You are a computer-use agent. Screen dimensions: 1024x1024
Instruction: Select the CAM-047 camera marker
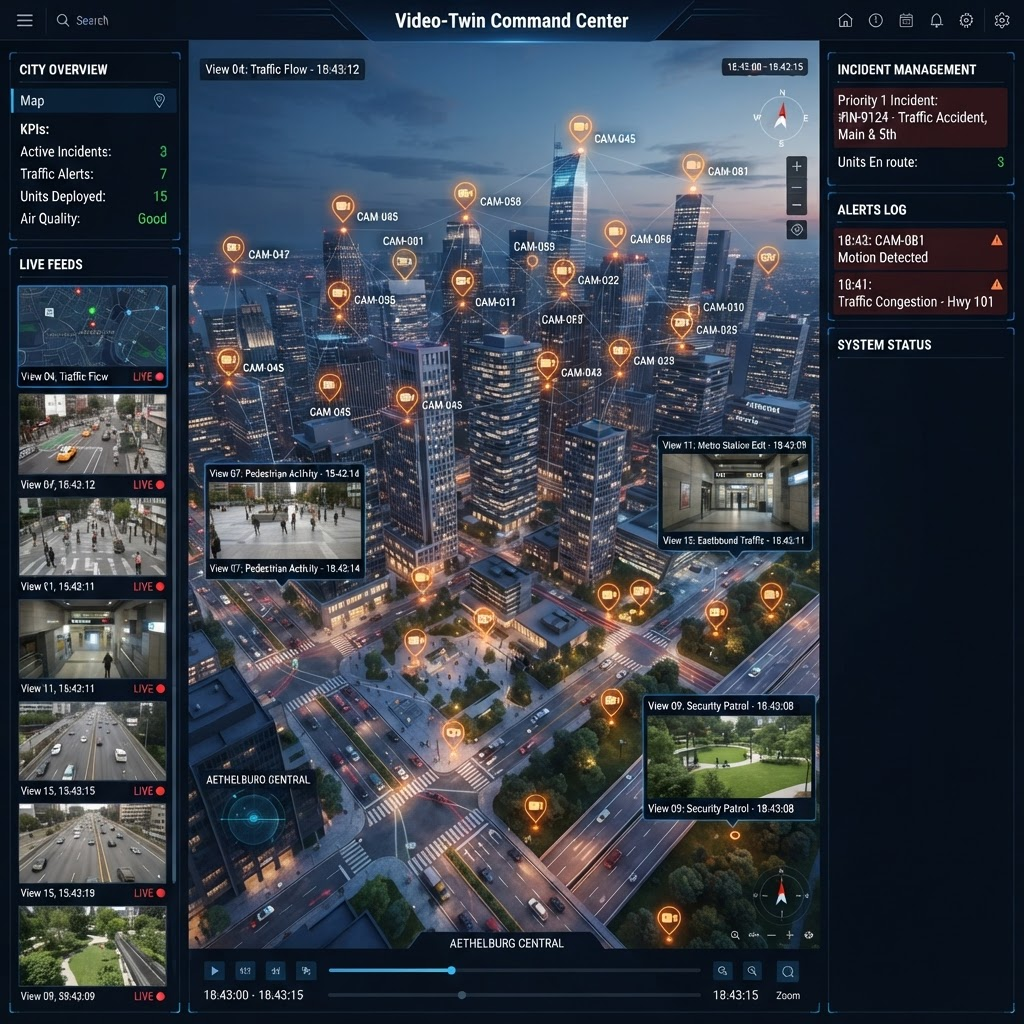tap(233, 249)
